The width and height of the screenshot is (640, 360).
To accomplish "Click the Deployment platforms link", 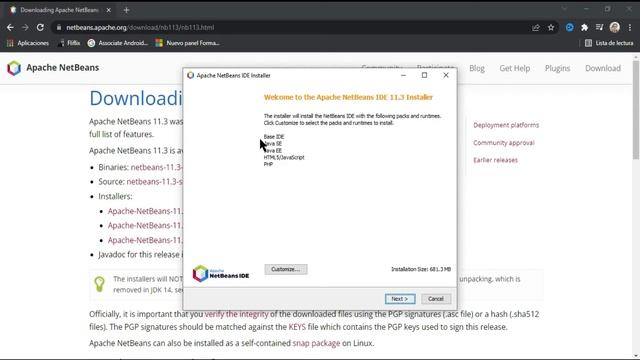I will click(x=506, y=125).
